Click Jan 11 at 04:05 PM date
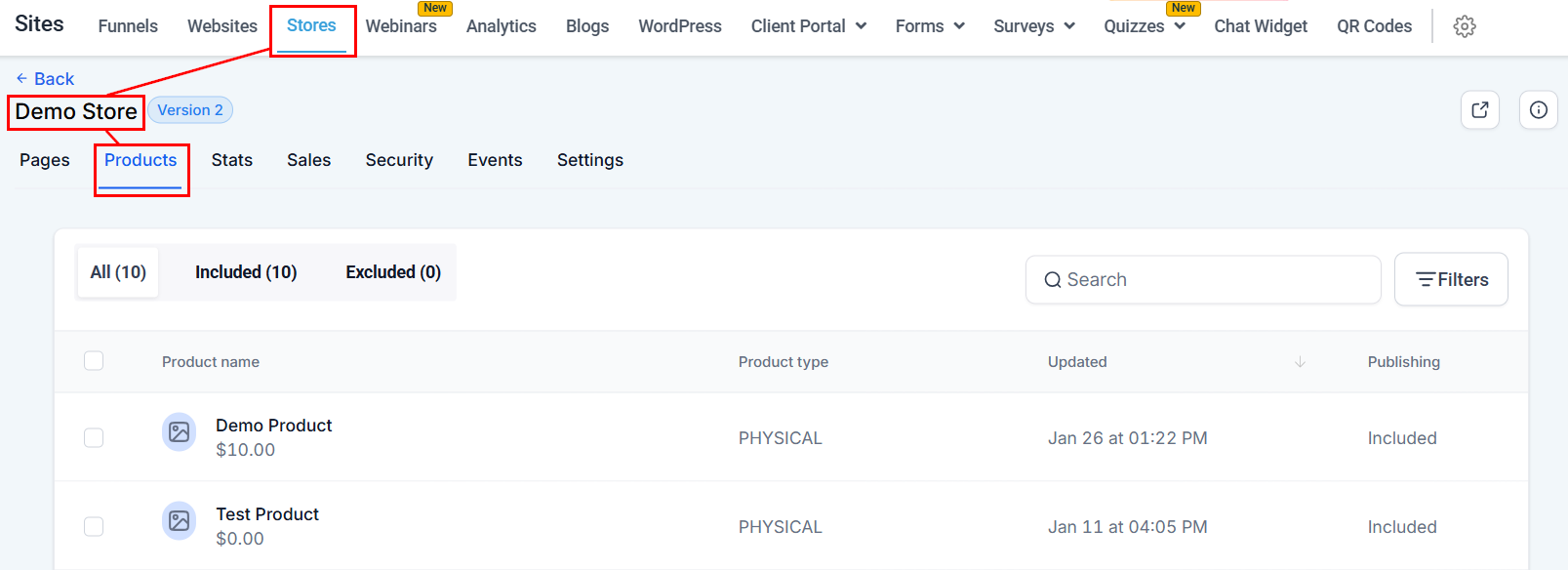Screen dimensions: 1568x570 click(1128, 527)
